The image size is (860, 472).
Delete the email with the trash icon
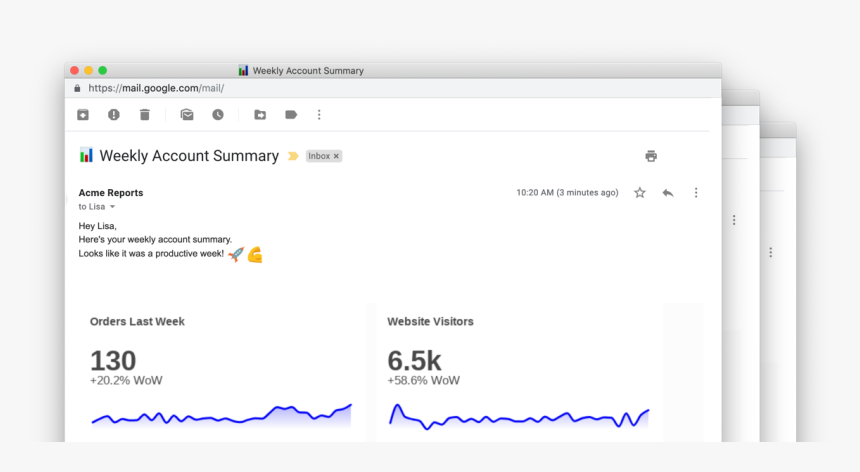pyautogui.click(x=145, y=115)
